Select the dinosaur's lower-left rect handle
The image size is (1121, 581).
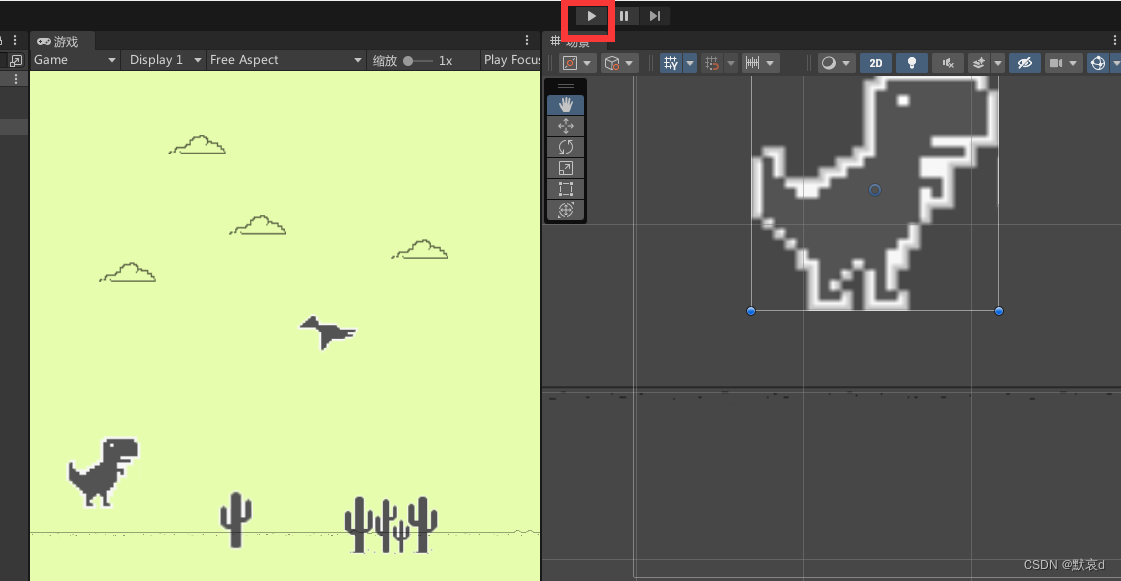tap(751, 311)
